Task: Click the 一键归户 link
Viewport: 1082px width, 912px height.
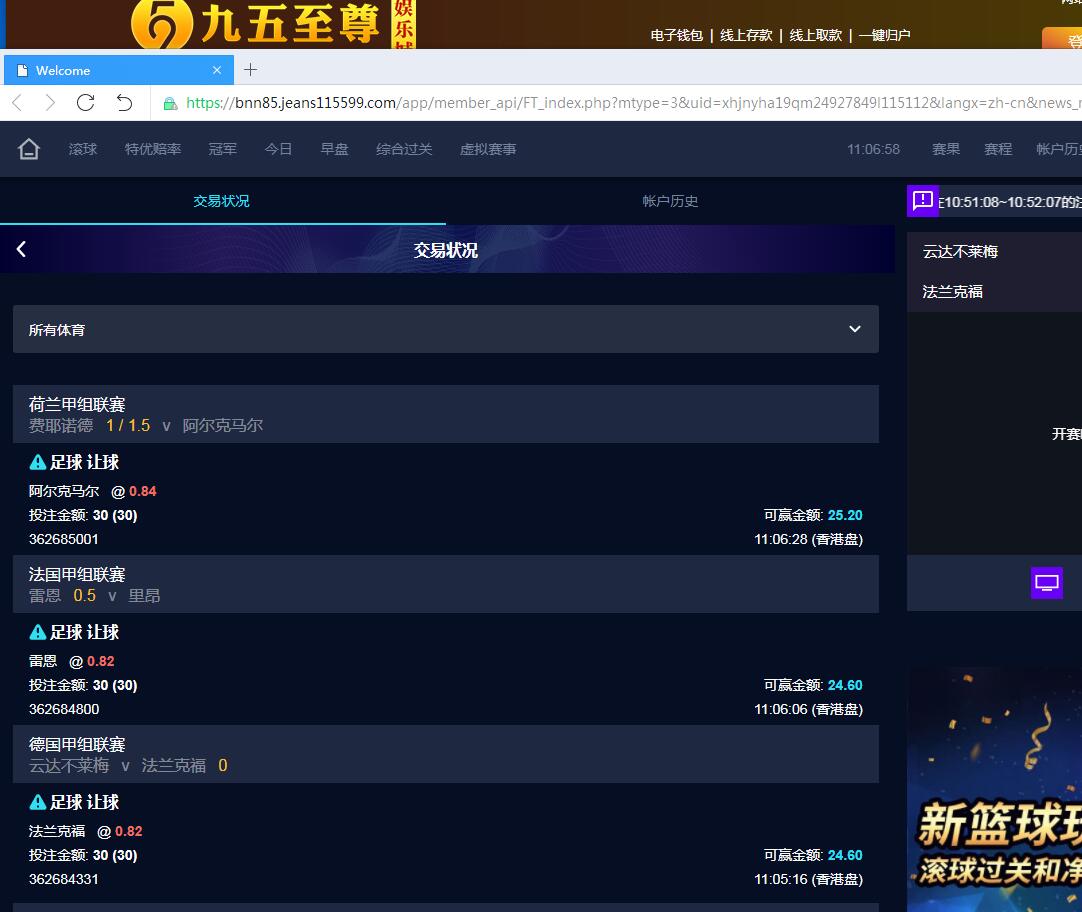Action: click(885, 35)
